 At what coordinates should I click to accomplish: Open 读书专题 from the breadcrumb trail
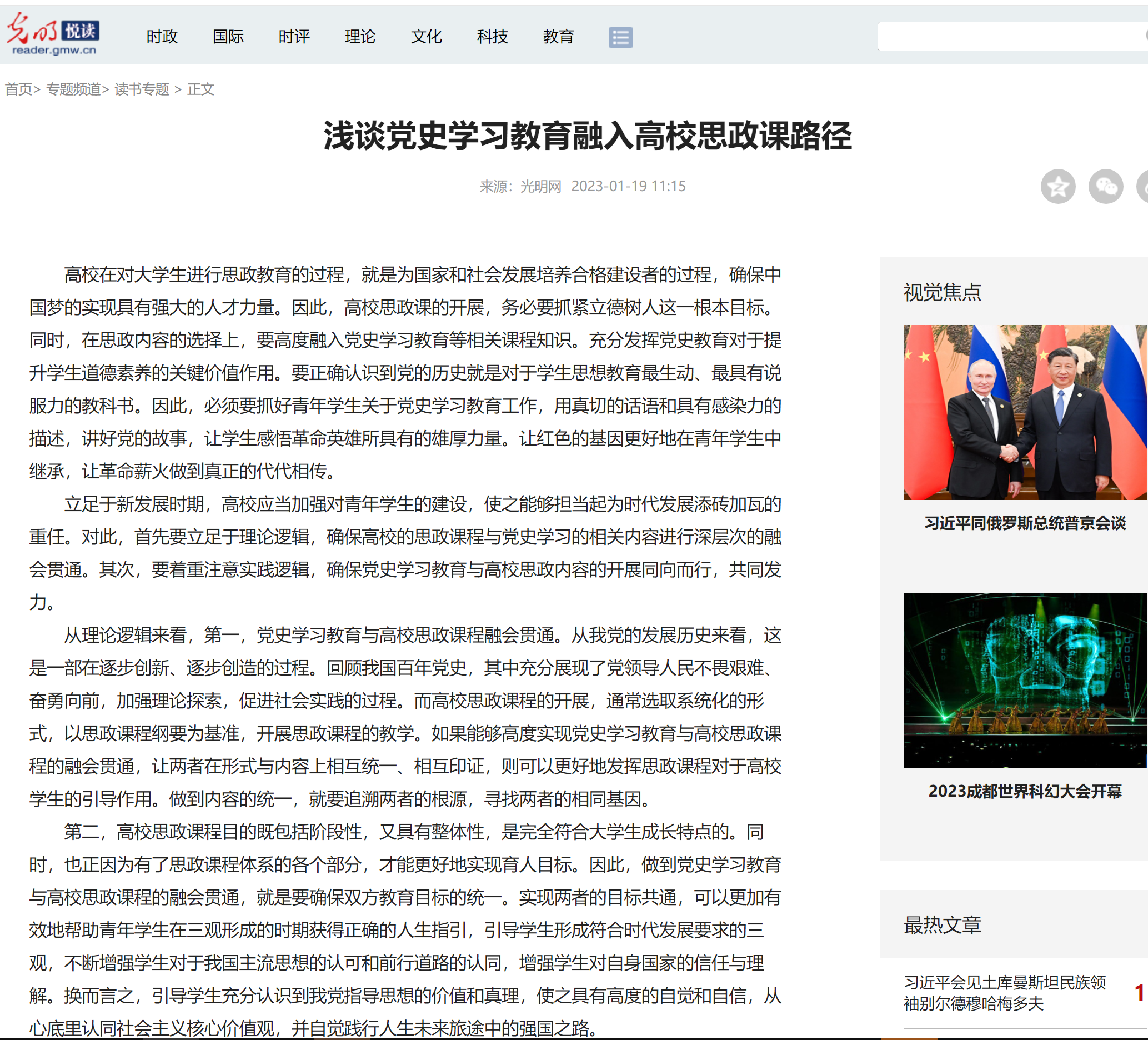point(142,89)
